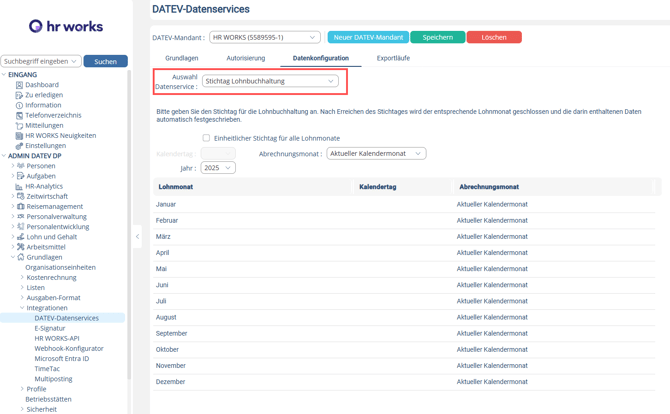Expand the Ausgaben-Format tree node
The image size is (670, 414).
coord(22,298)
